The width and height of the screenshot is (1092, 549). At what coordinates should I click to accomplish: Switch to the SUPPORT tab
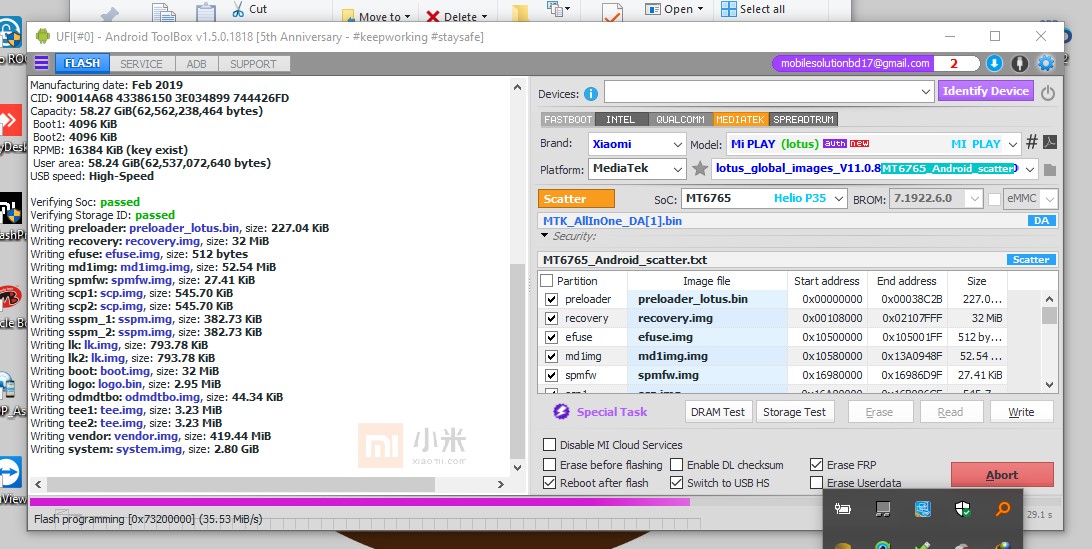click(254, 63)
